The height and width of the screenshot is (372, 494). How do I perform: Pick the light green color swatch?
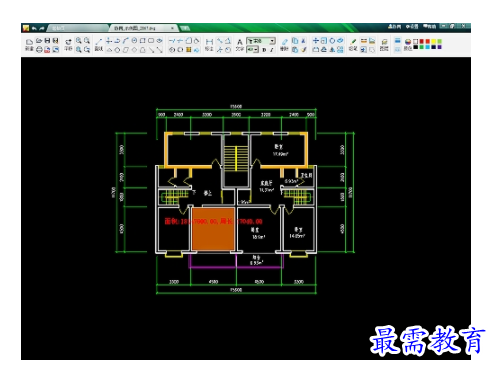pyautogui.click(x=440, y=41)
